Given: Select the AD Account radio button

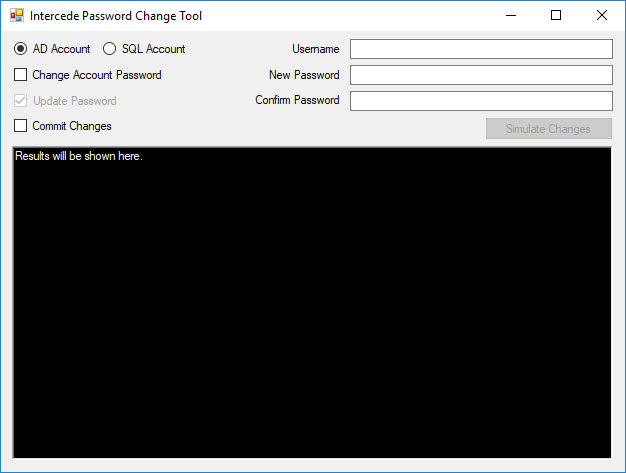Looking at the screenshot, I should click(x=20, y=49).
